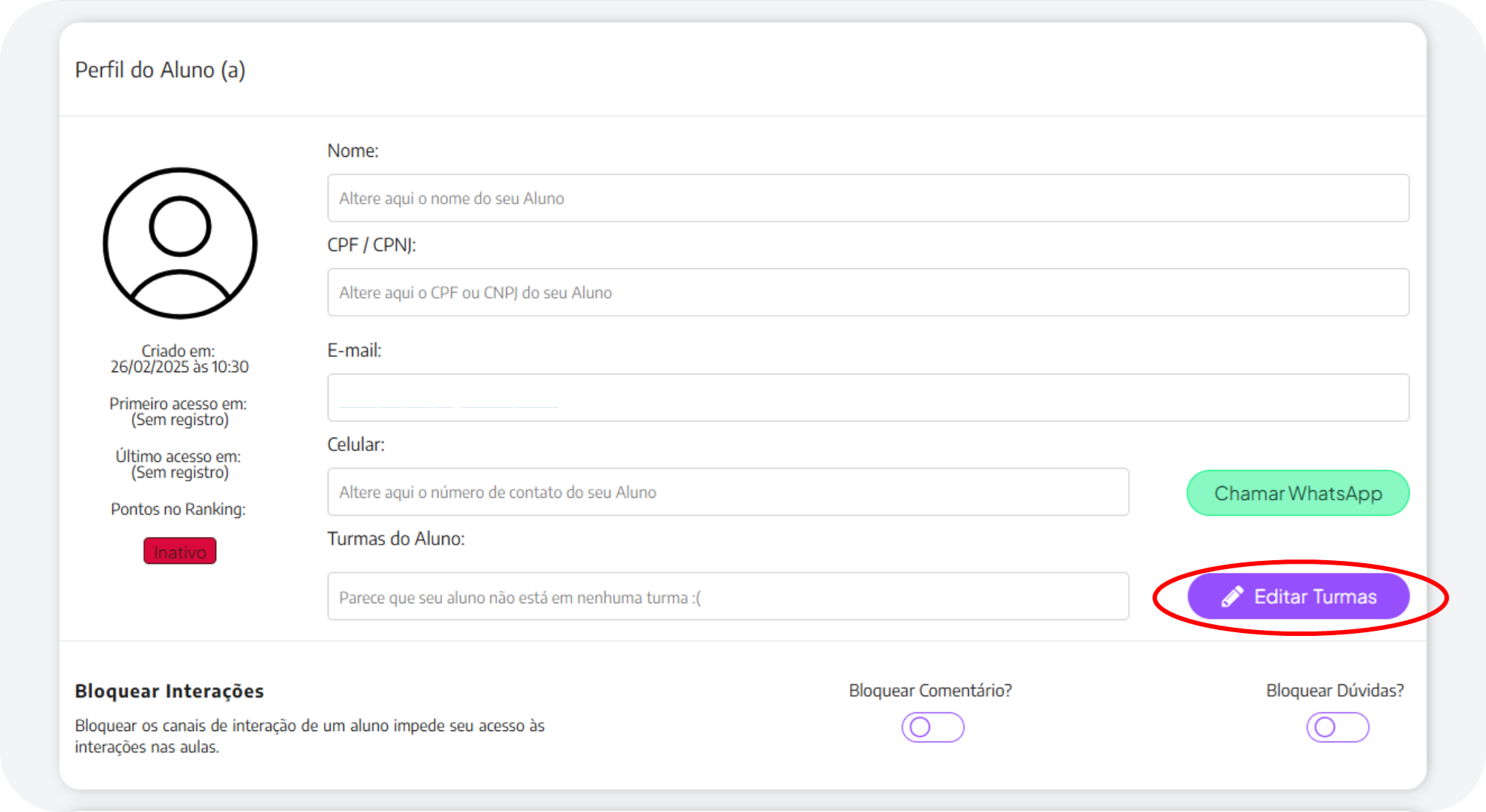Click the red Inativo status badge
Viewport: 1486px width, 812px height.
[x=180, y=552]
